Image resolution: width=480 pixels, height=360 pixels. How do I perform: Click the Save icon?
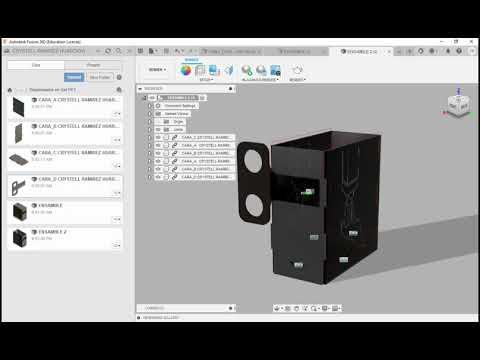point(166,51)
